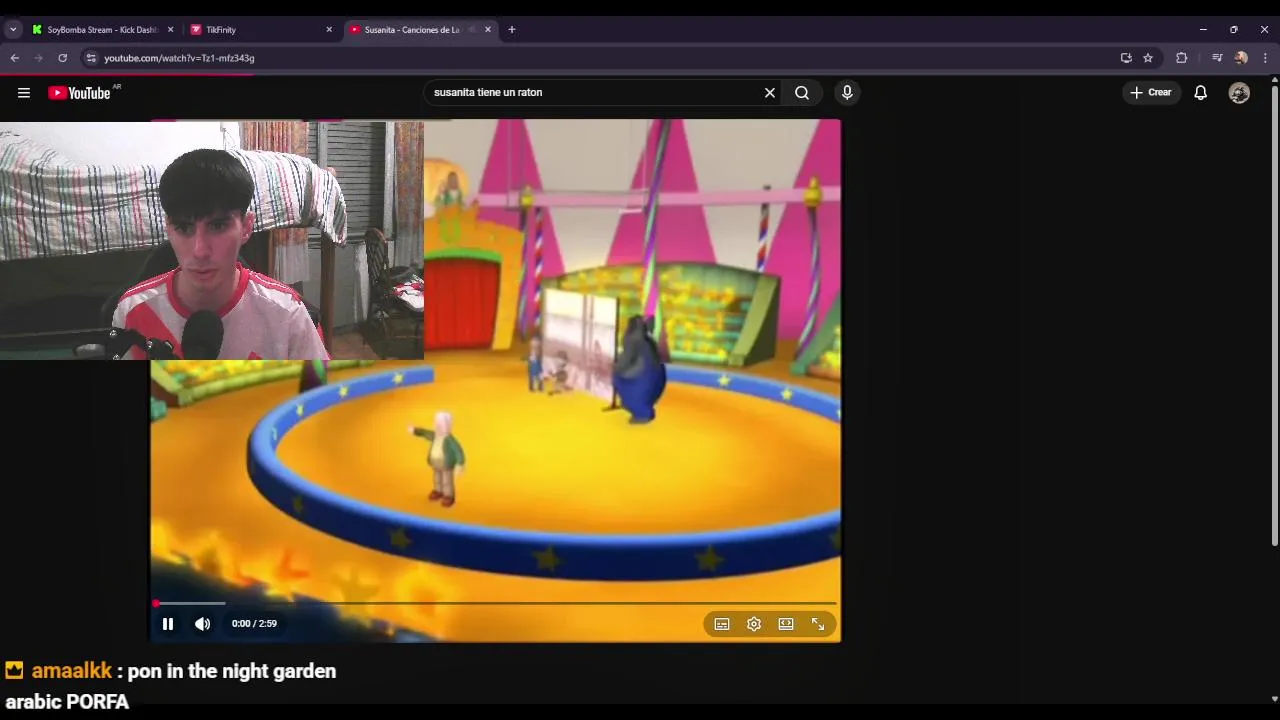1280x720 pixels.
Task: Install app icon in address bar
Action: coord(1126,58)
